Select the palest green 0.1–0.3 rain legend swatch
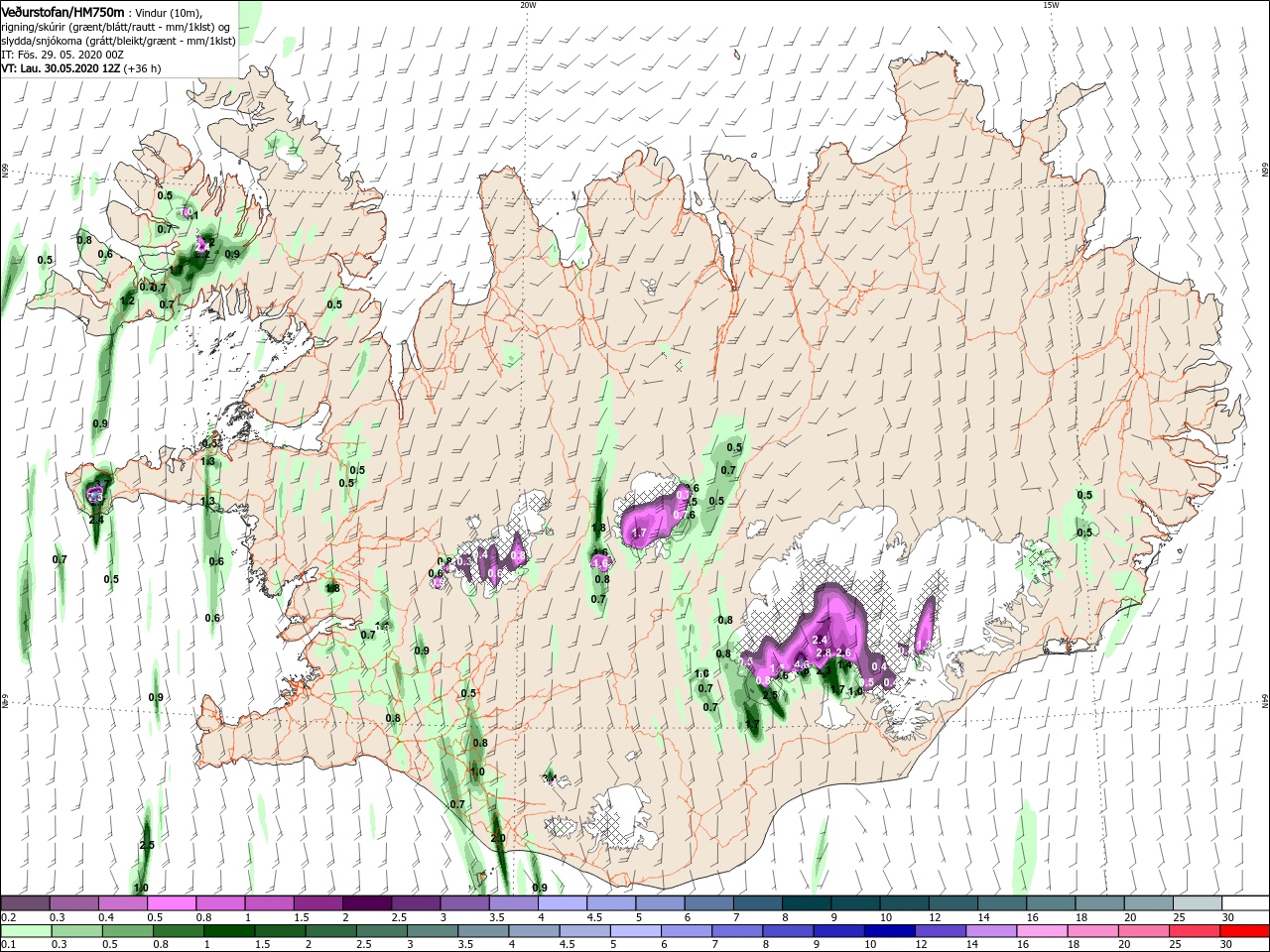 [x=26, y=931]
